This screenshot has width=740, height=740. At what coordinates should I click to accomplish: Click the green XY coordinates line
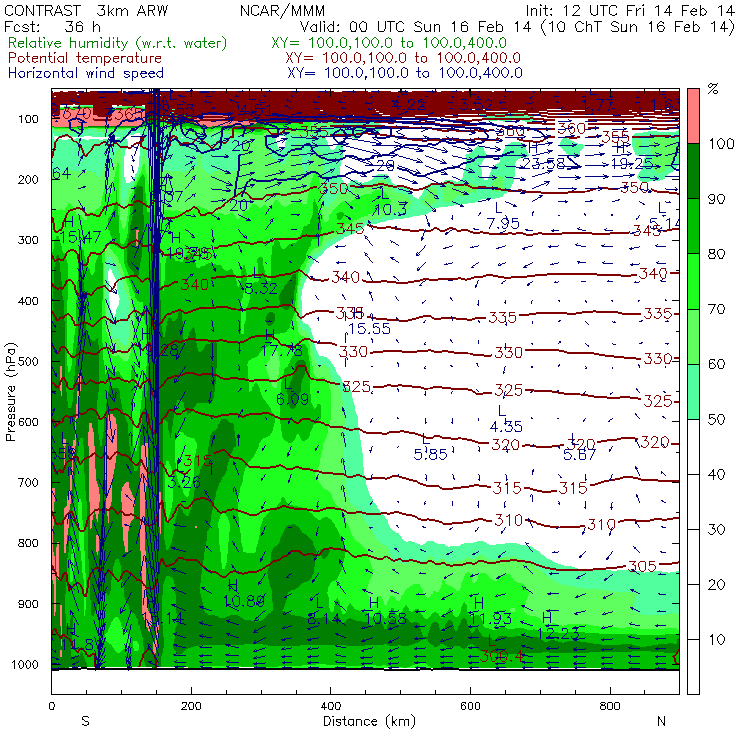tap(389, 43)
